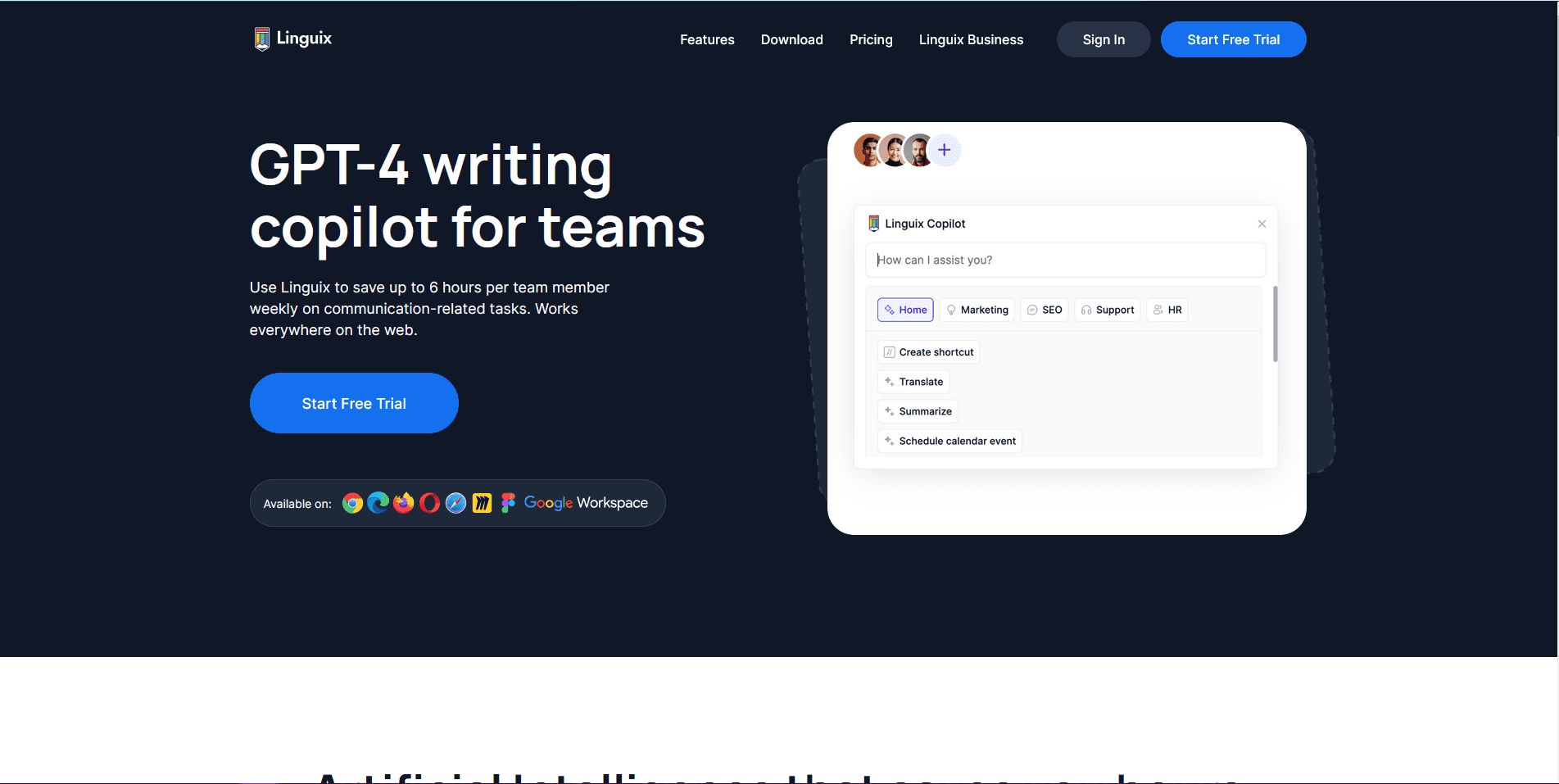Click the Miro app icon
Viewport: 1559px width, 784px height.
coord(483,503)
